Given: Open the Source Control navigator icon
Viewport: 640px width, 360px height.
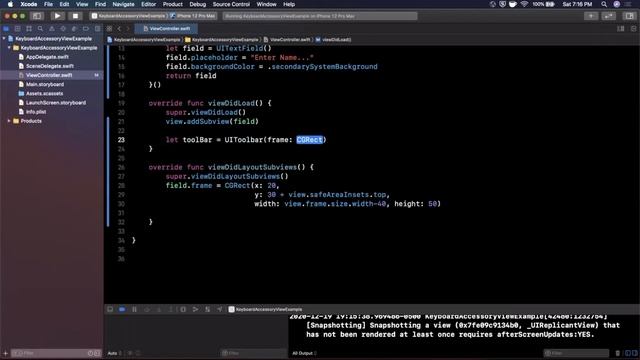Looking at the screenshot, I should [x=18, y=29].
